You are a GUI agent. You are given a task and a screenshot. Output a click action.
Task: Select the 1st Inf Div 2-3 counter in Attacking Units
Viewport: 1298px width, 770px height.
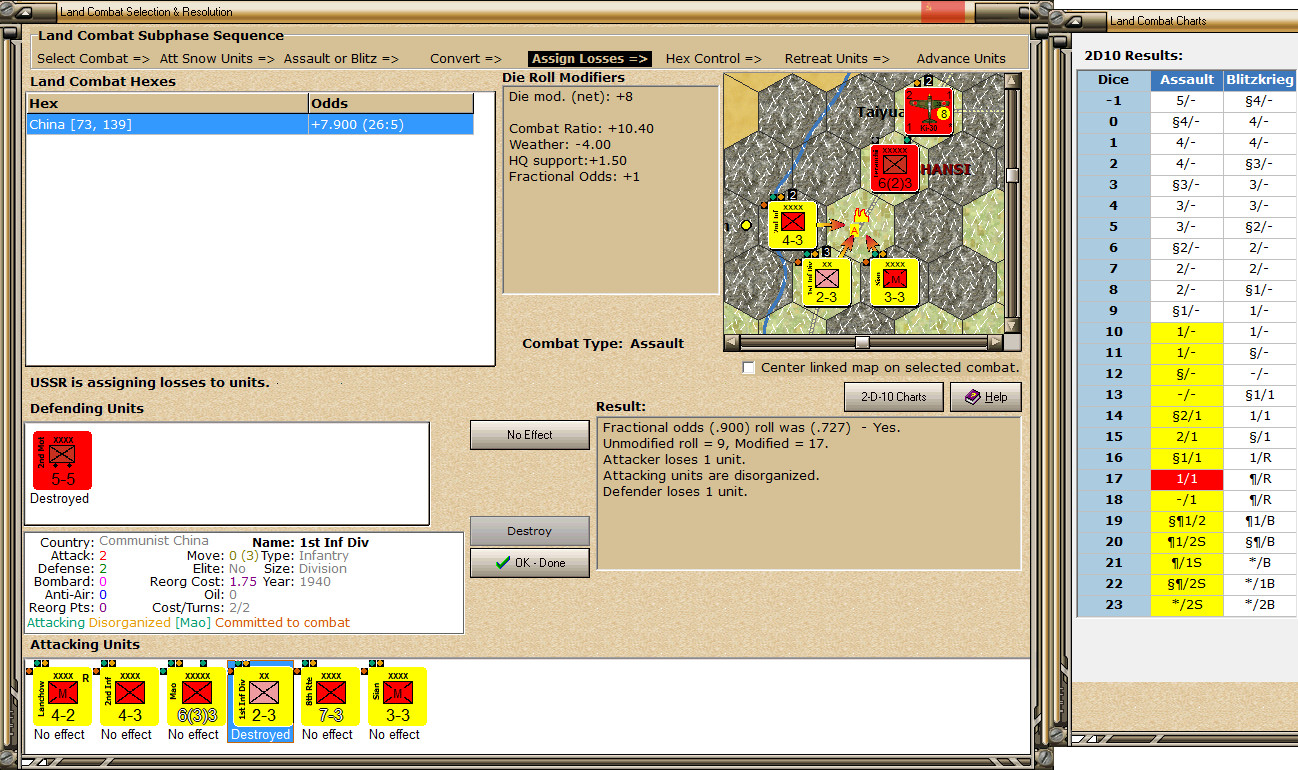click(x=264, y=696)
